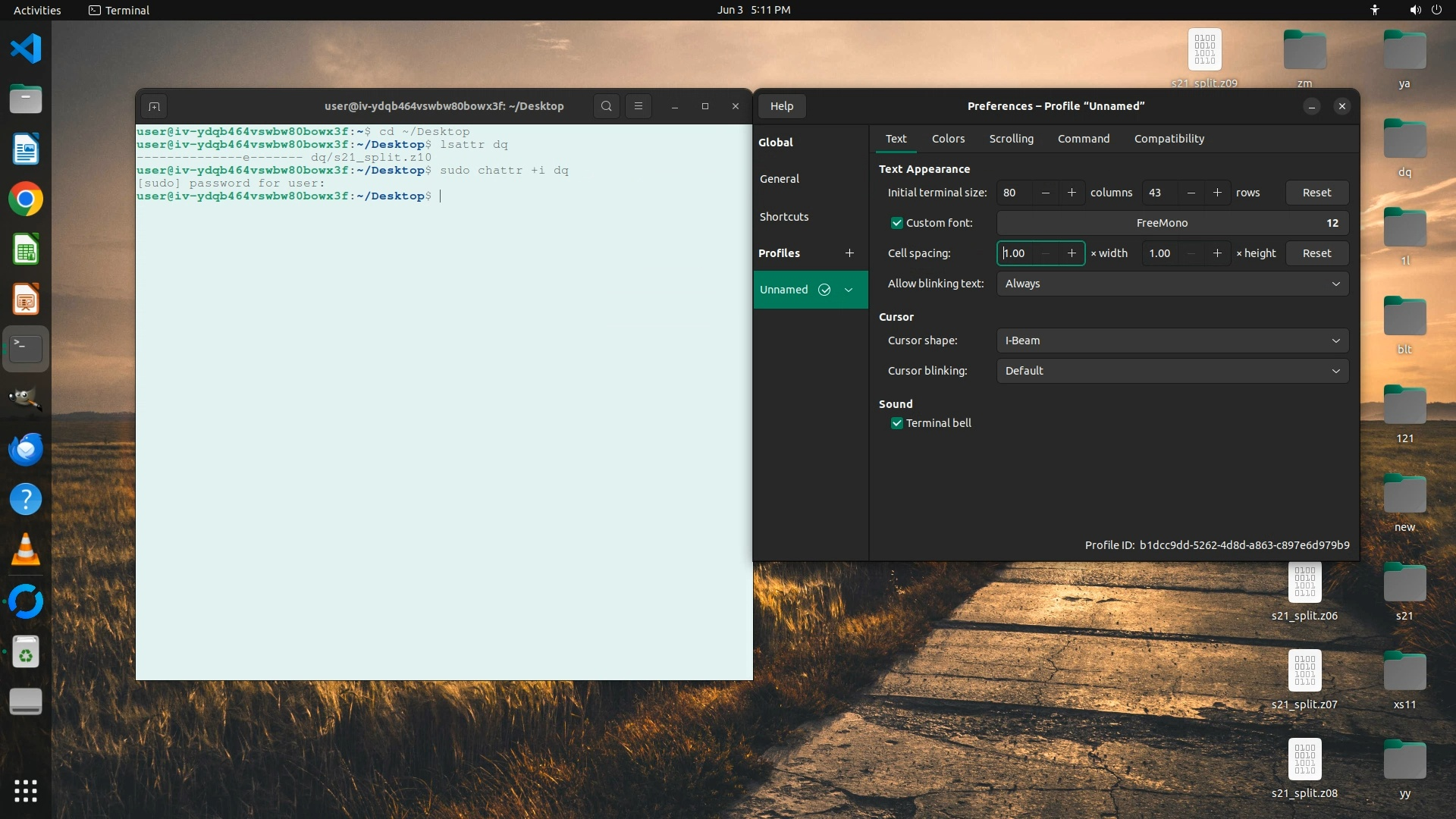Open Google Chrome from the dock
Viewport: 1456px width, 819px height.
(26, 199)
